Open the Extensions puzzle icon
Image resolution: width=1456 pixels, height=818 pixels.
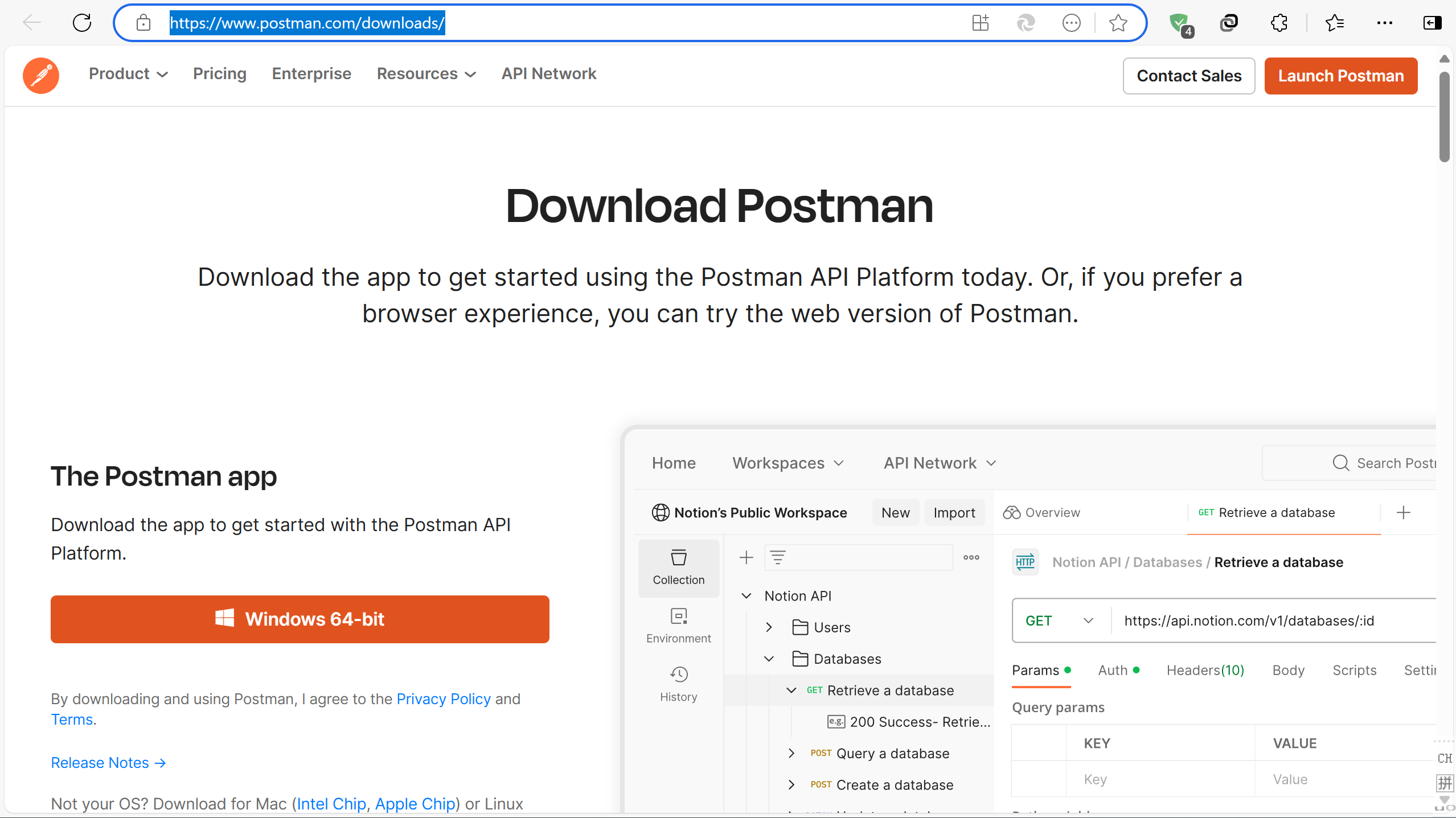[1279, 23]
